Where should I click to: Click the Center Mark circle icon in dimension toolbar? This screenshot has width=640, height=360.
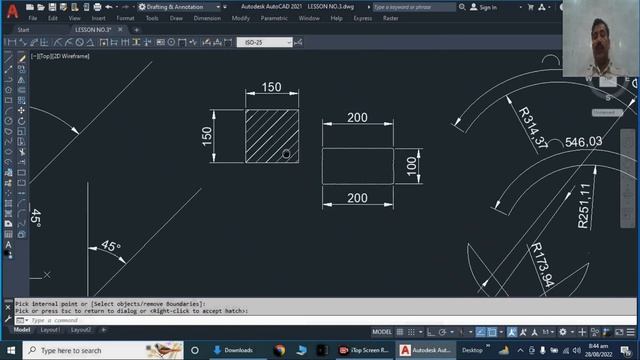[x=171, y=42]
